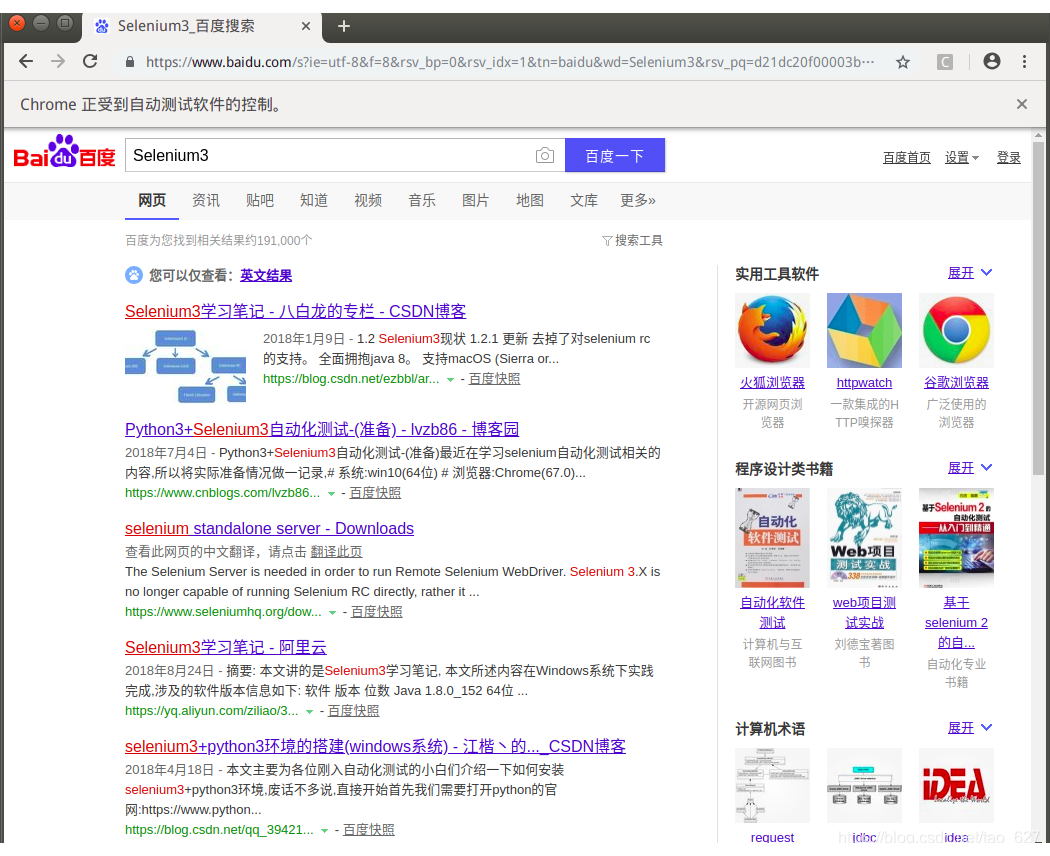Click the 登录 login link
The width and height of the screenshot is (1050, 856).
click(x=1008, y=157)
